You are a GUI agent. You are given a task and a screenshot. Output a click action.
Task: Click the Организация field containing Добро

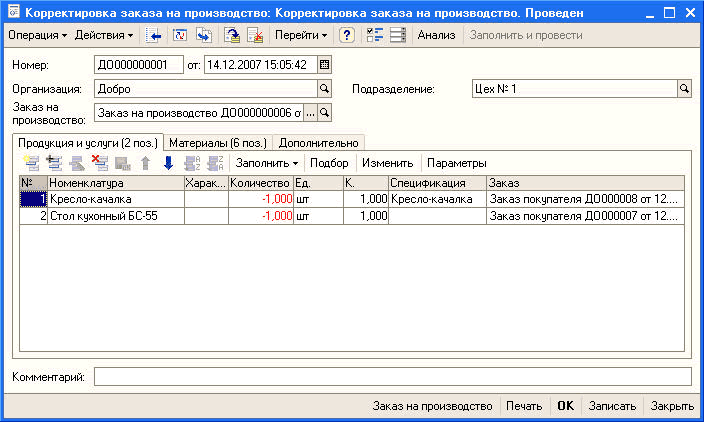pyautogui.click(x=206, y=89)
